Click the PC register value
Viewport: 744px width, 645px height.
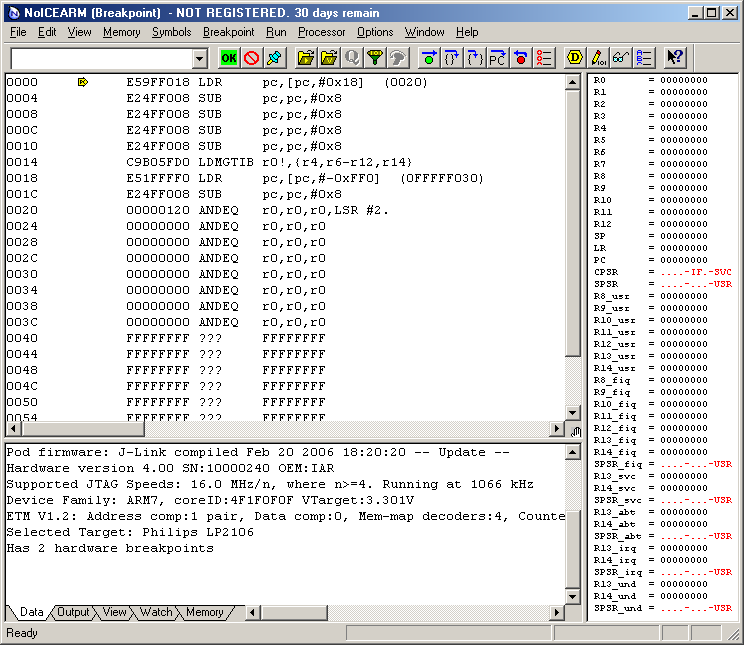pos(684,260)
